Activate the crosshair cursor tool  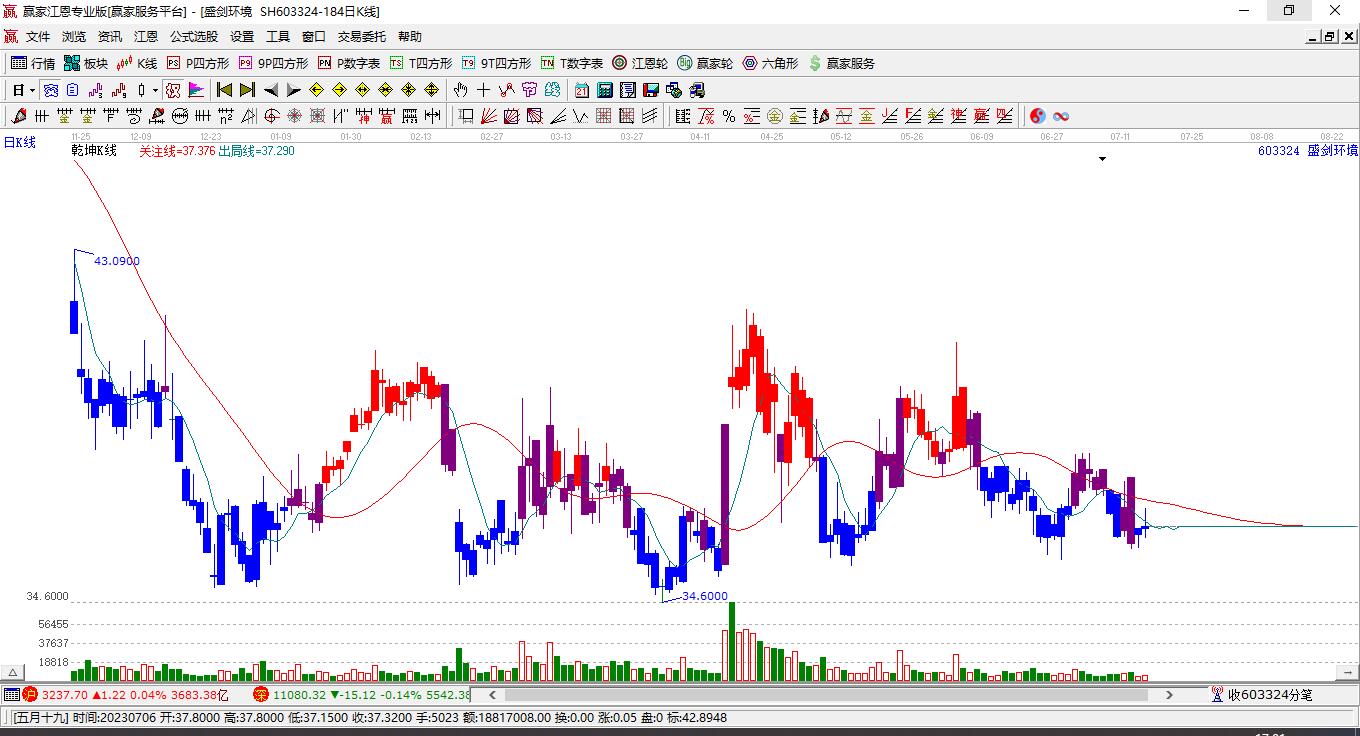[x=483, y=90]
